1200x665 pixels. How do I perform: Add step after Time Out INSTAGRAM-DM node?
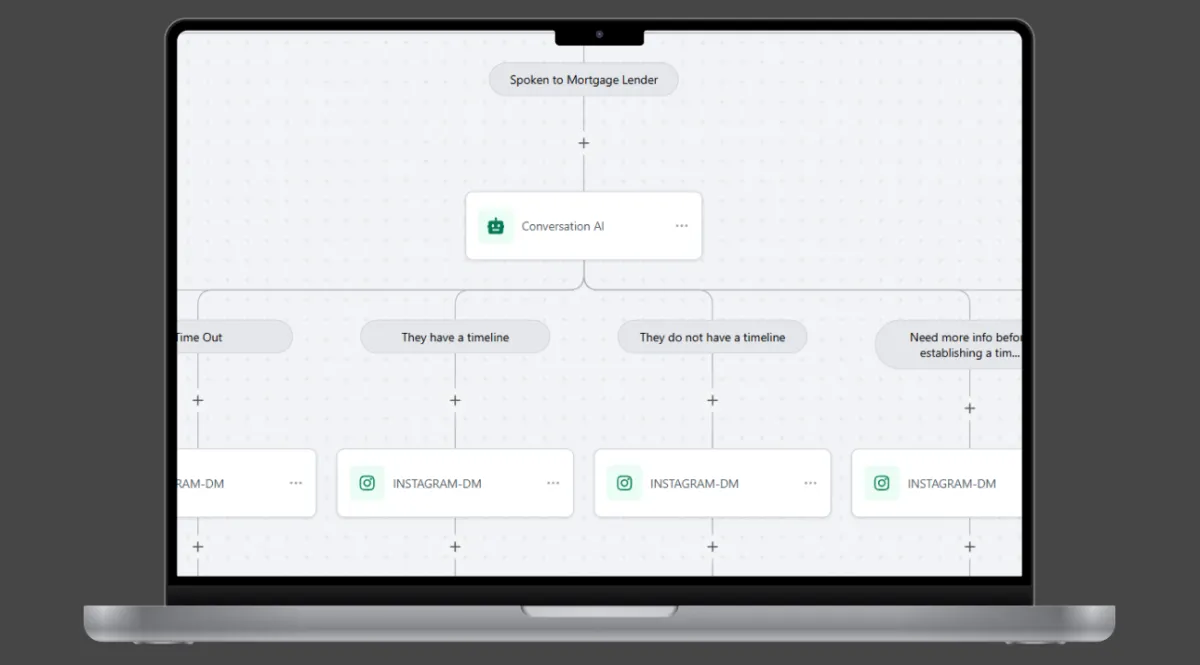[198, 547]
